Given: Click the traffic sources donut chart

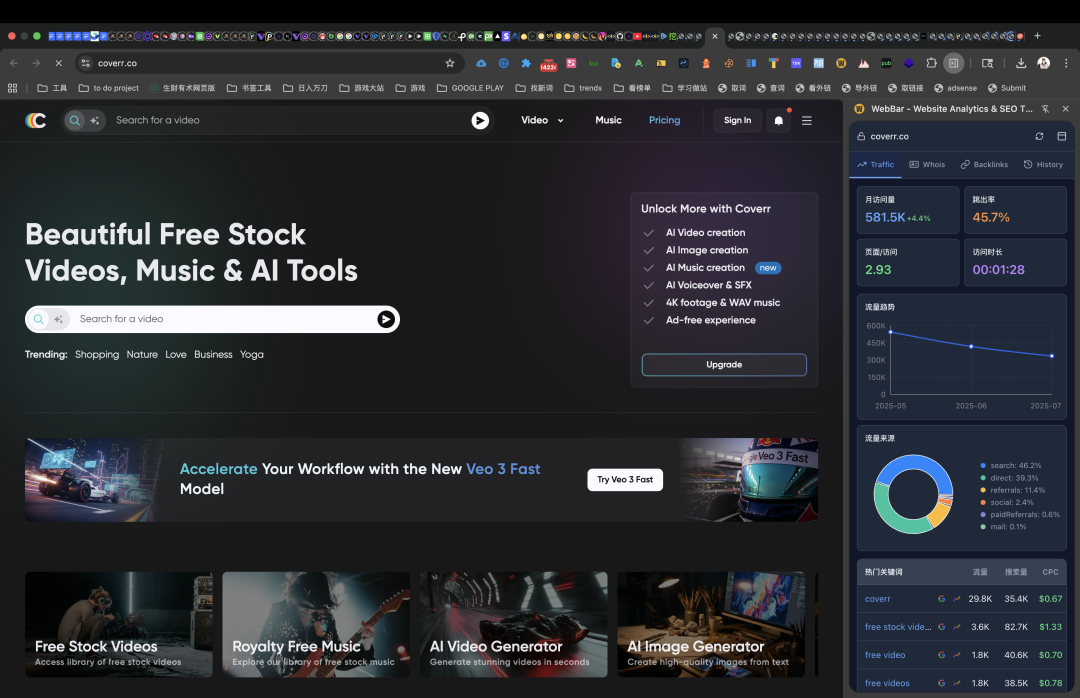Looking at the screenshot, I should pos(913,494).
